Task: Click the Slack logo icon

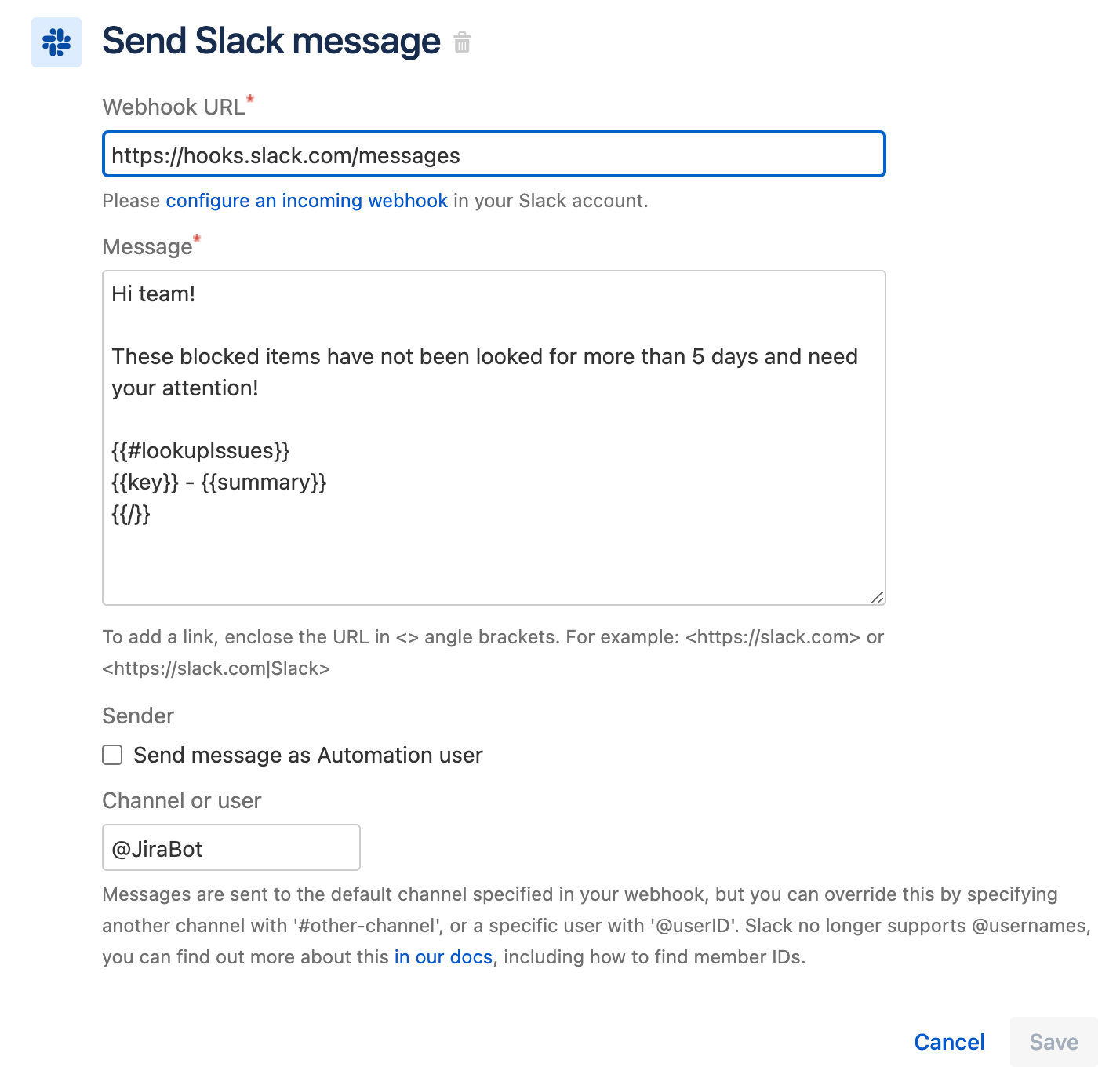Action: point(56,43)
